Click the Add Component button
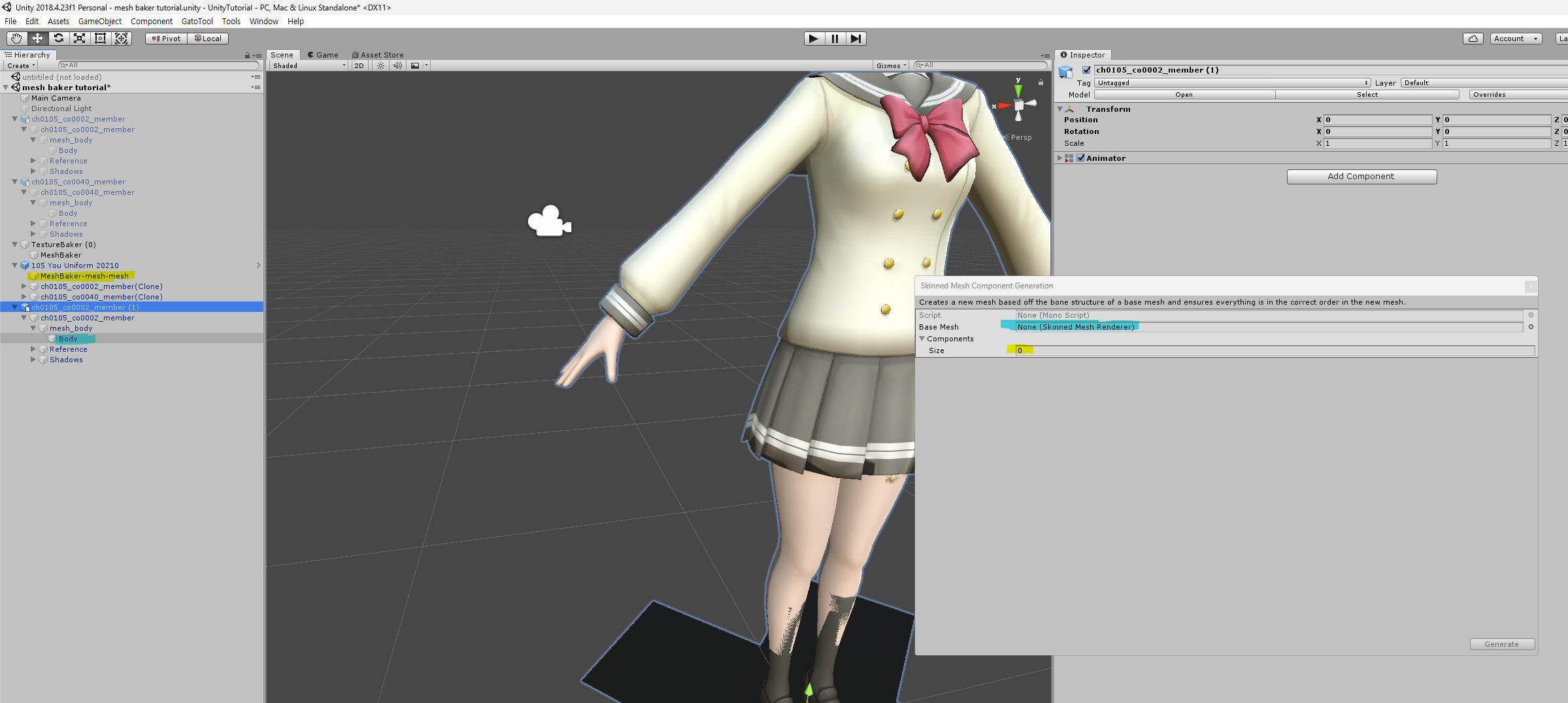The height and width of the screenshot is (703, 1568). point(1361,177)
